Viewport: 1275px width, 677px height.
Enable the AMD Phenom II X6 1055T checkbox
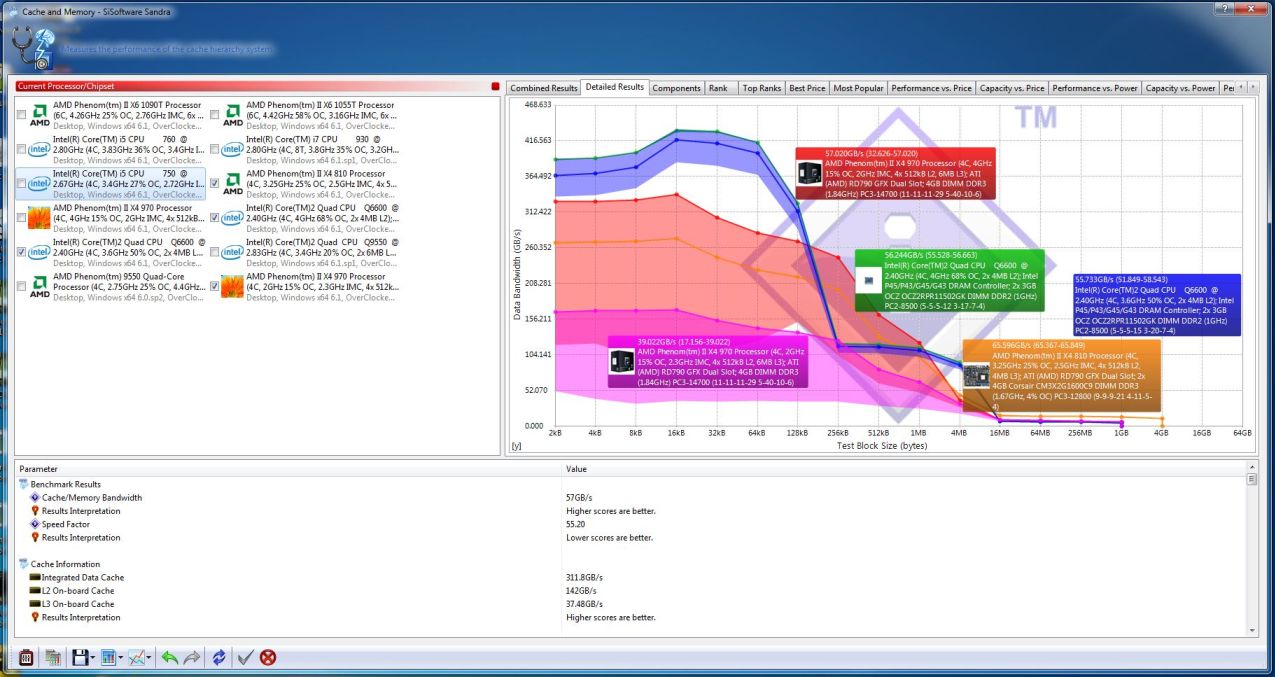tap(215, 116)
